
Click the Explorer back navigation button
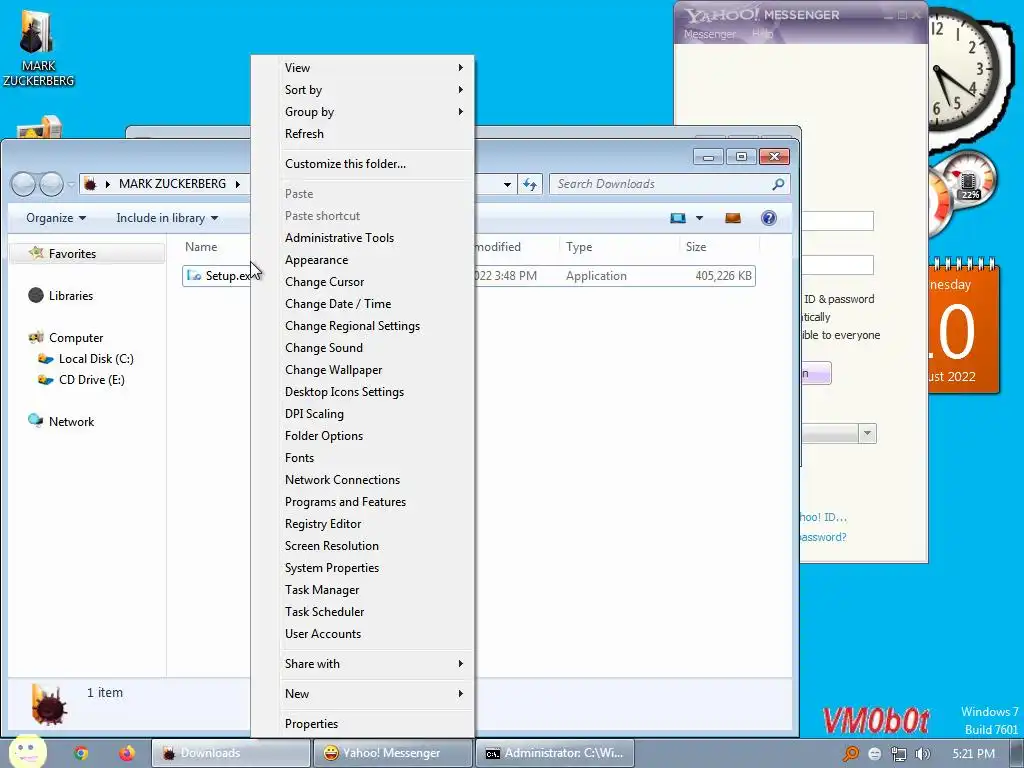(24, 184)
